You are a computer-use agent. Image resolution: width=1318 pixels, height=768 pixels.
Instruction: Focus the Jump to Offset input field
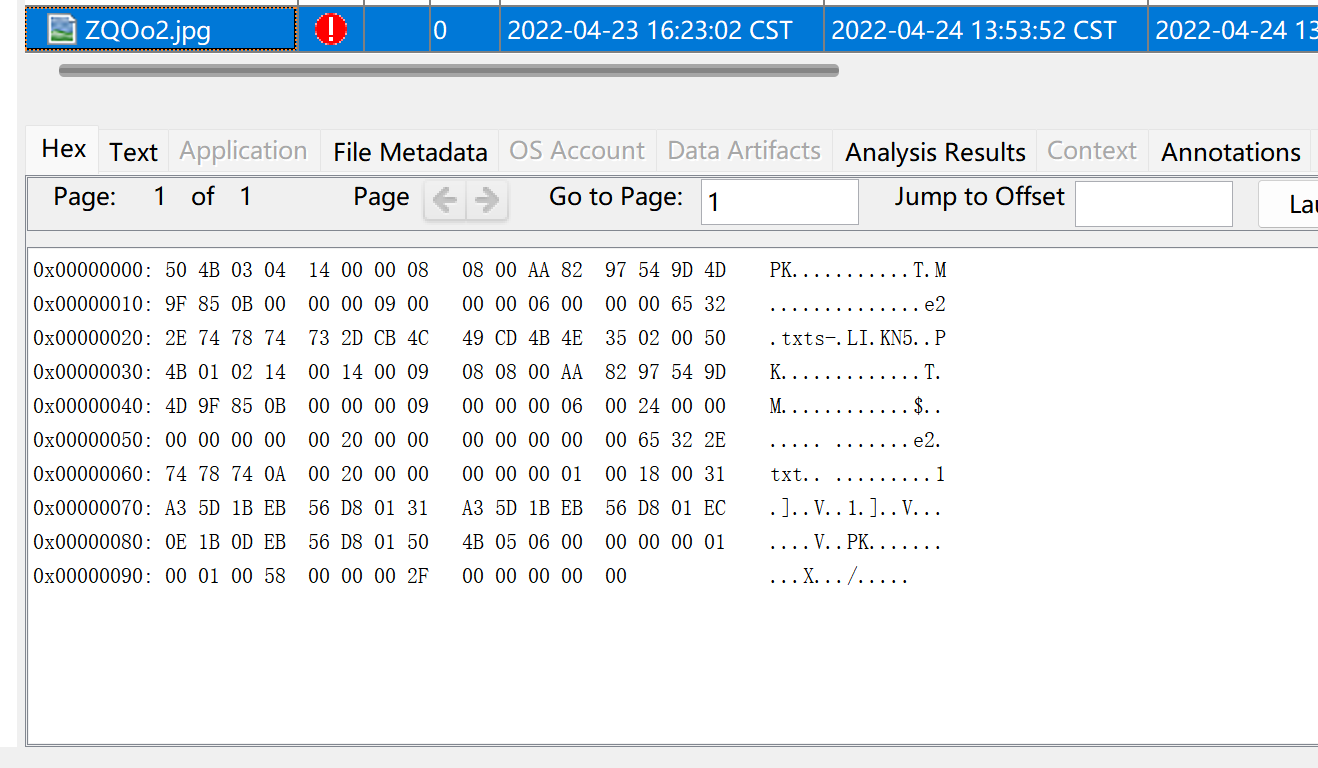1154,204
